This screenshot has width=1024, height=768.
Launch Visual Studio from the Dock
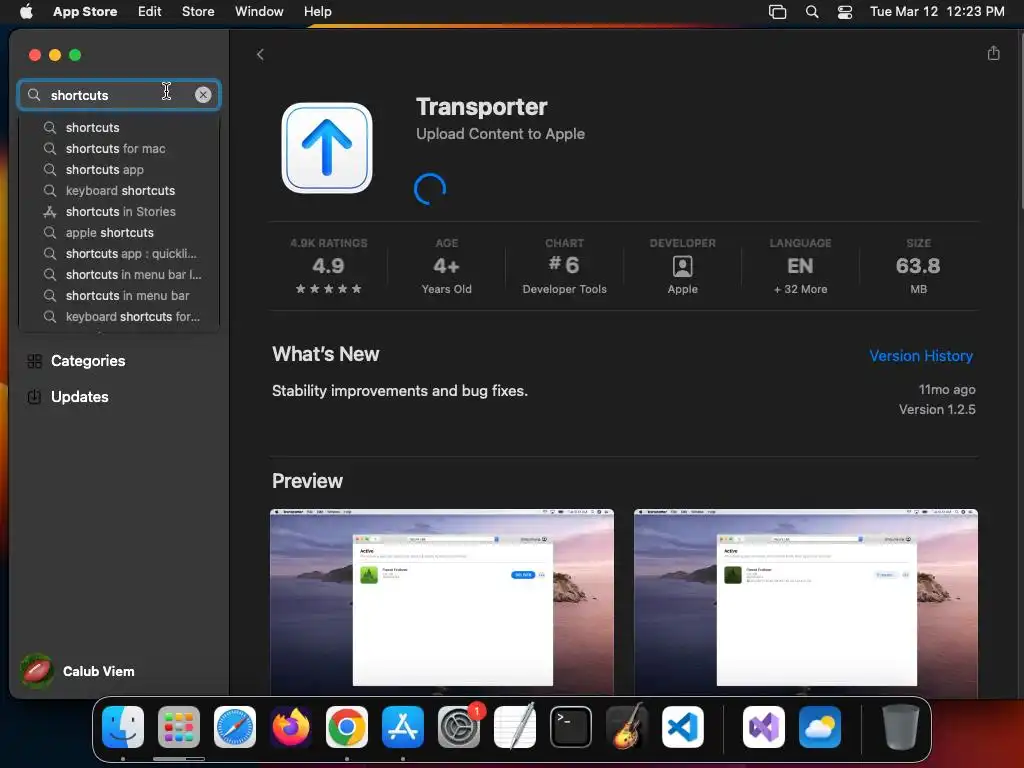point(763,727)
